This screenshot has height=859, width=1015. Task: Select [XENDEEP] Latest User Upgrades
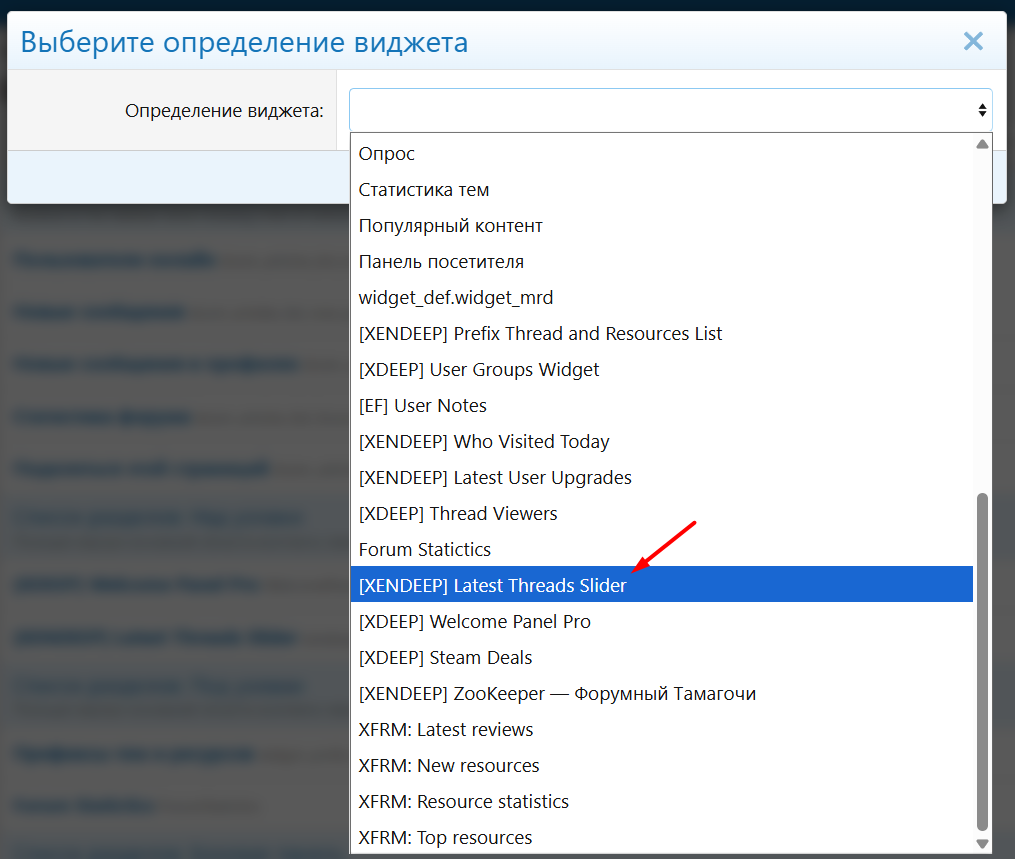tap(662, 477)
